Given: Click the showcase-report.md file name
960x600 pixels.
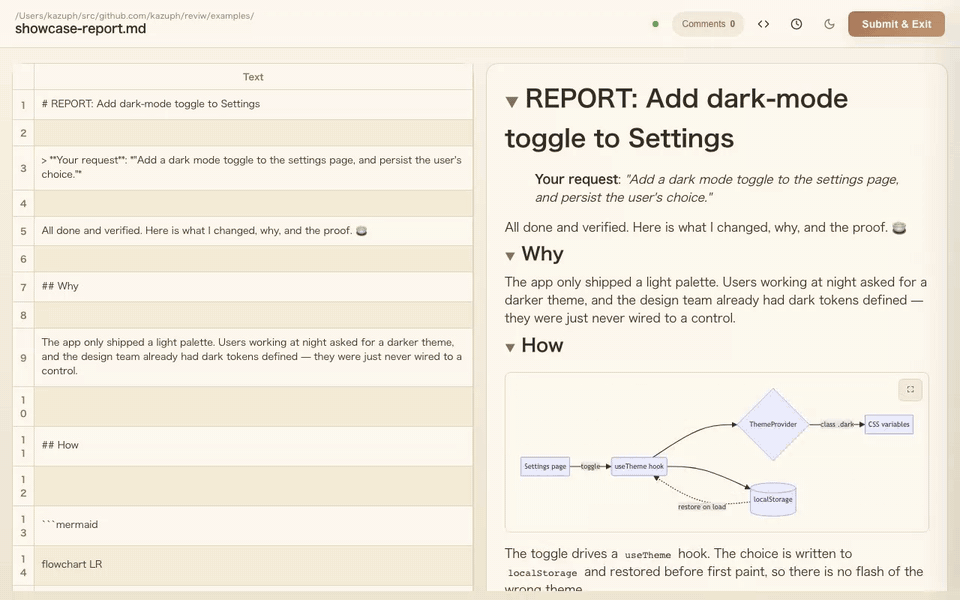Looking at the screenshot, I should 80,29.
